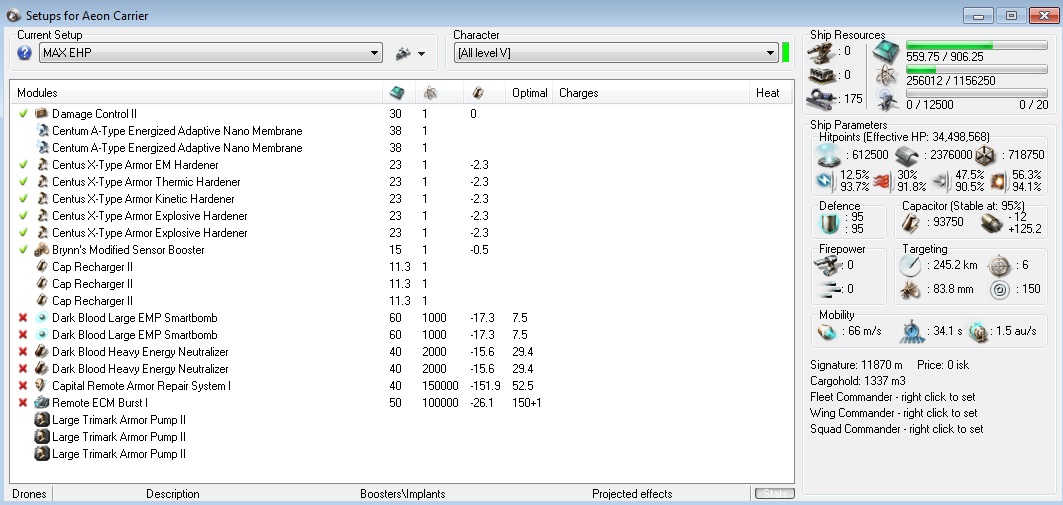
Task: Select the last Large Trimark Armor Pump II row
Action: click(401, 454)
